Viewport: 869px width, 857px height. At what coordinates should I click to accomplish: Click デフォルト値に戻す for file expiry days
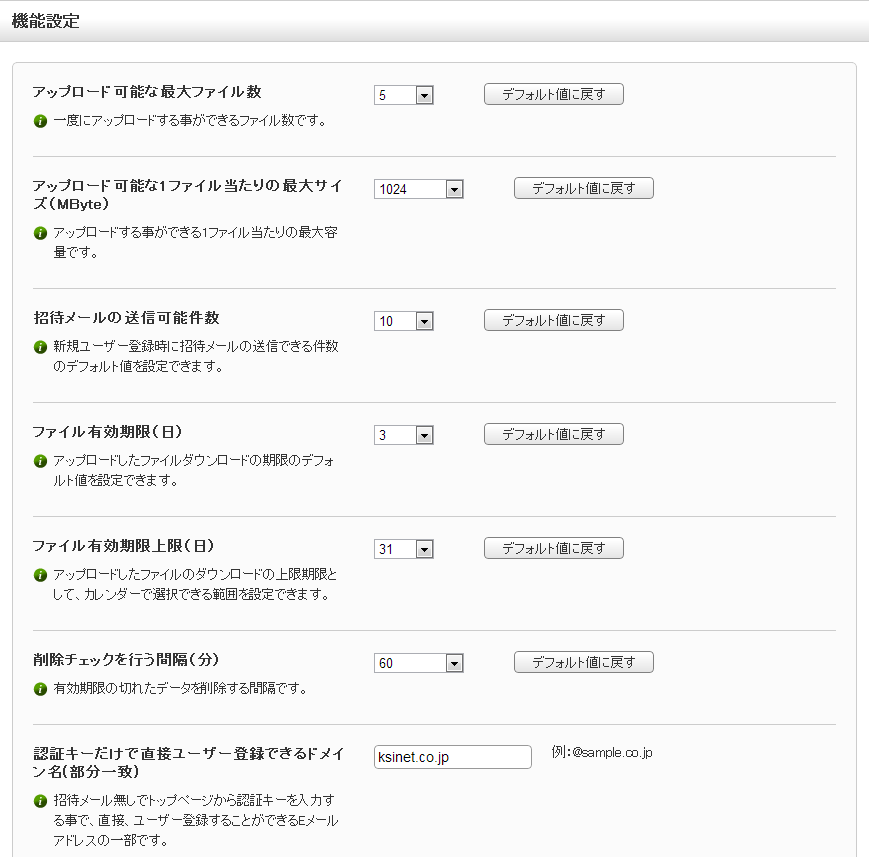coord(554,435)
